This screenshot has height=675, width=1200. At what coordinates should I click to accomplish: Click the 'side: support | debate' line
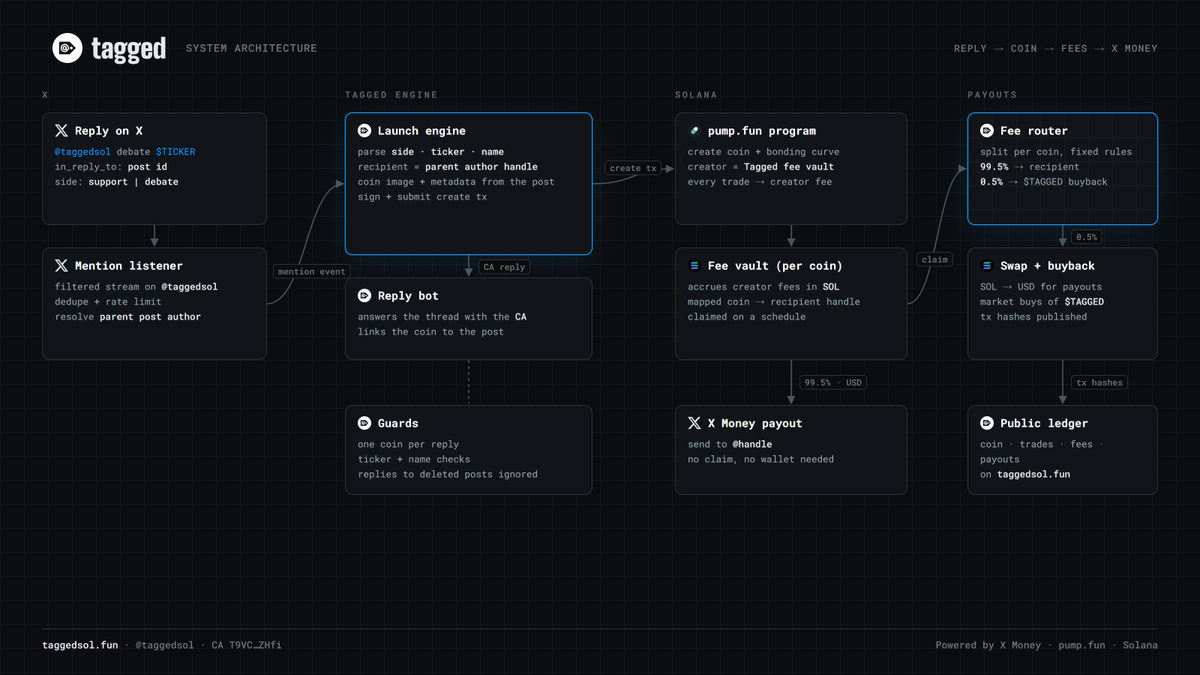coord(119,182)
